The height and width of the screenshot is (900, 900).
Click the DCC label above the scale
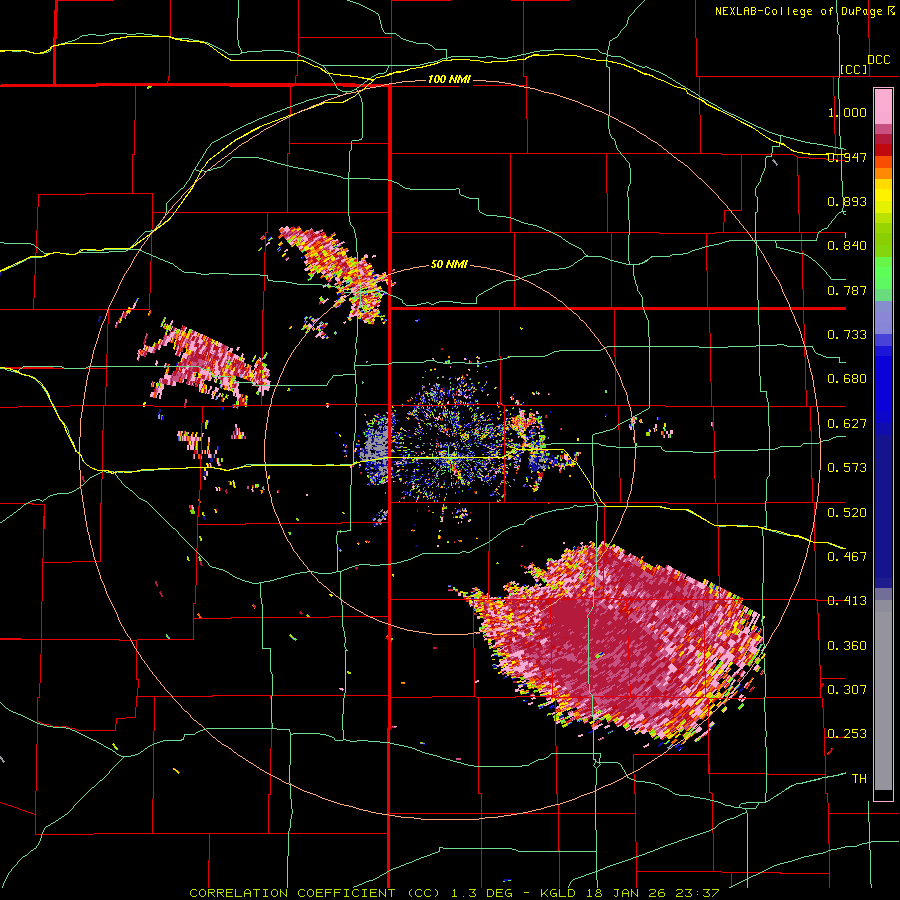(x=878, y=60)
